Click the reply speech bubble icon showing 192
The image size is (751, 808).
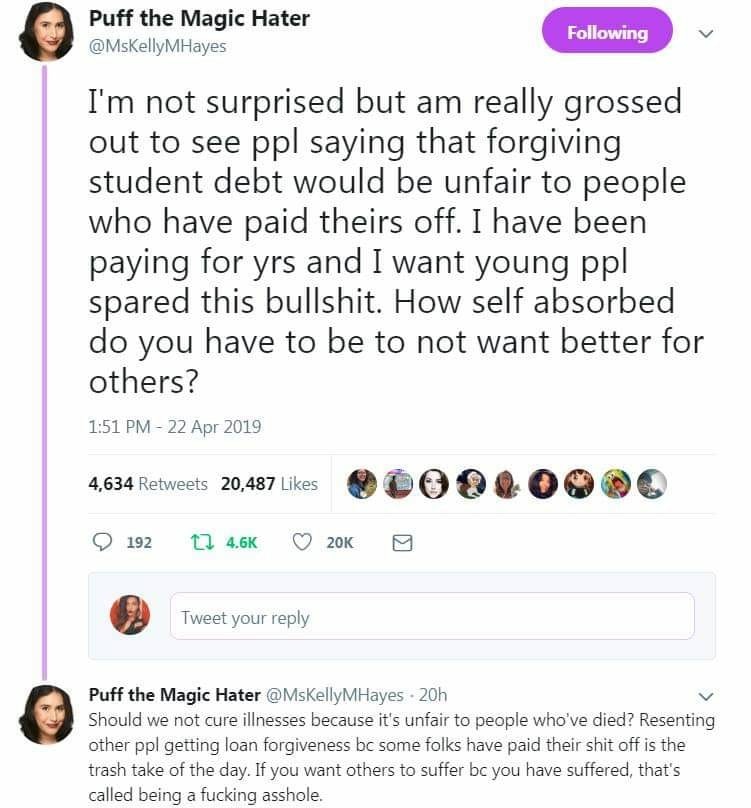tap(102, 542)
